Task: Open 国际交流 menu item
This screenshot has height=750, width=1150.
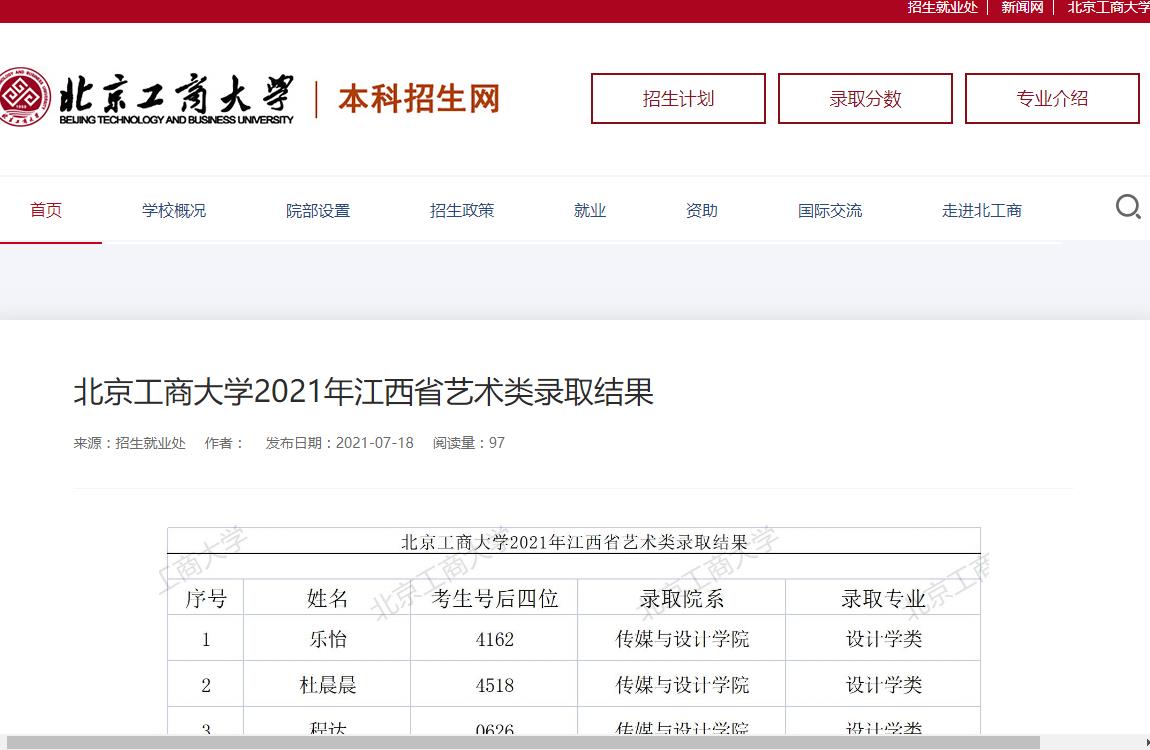Action: click(x=830, y=210)
